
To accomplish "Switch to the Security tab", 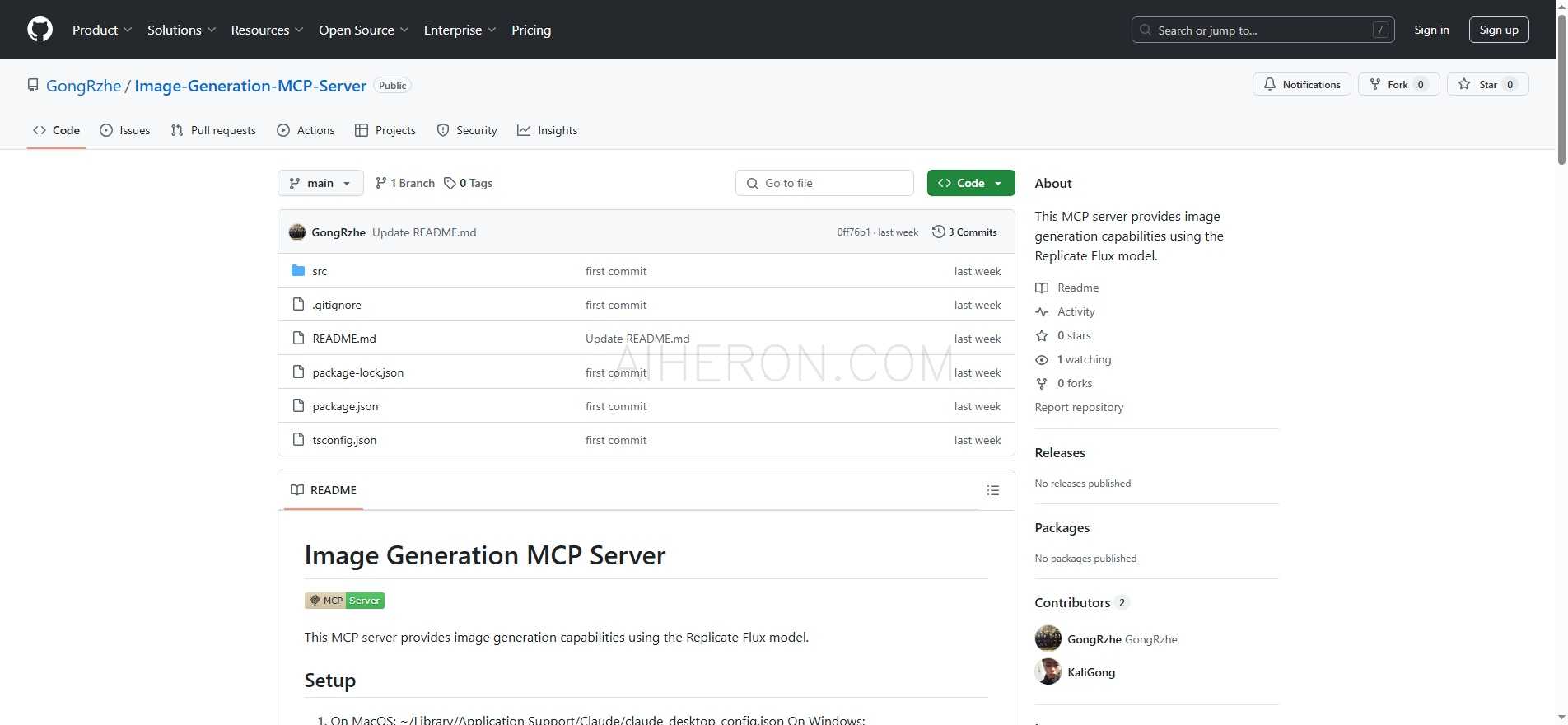I will click(x=467, y=130).
